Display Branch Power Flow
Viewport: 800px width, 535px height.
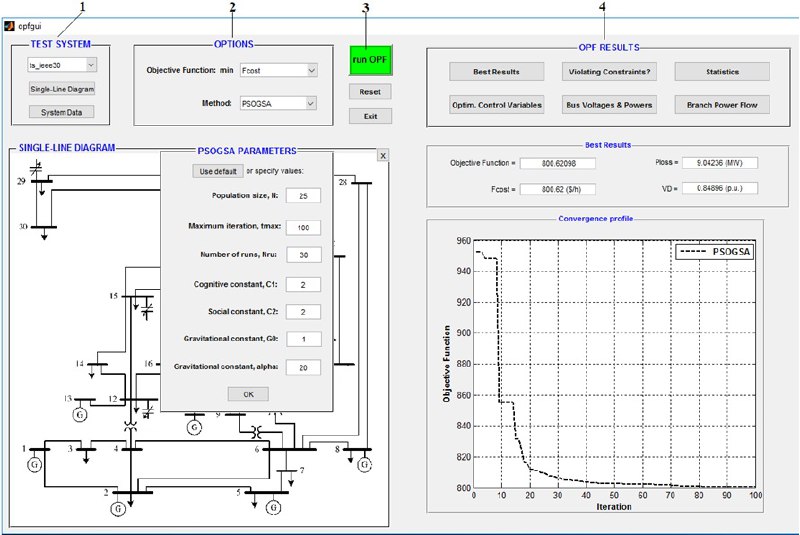[722, 105]
